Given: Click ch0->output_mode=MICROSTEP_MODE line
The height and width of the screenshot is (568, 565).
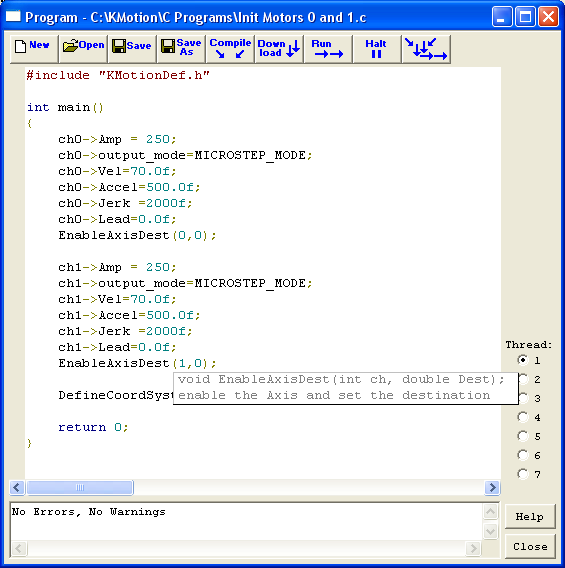Looking at the screenshot, I should click(x=185, y=155).
